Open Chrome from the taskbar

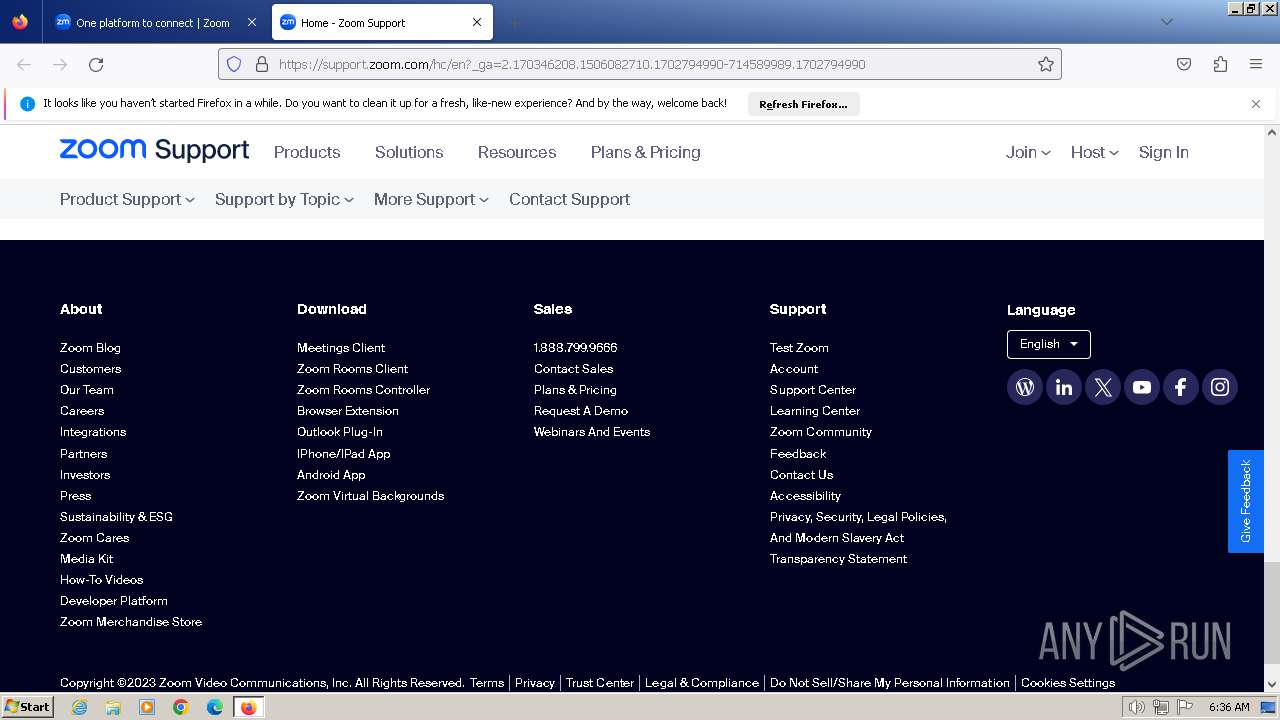pyautogui.click(x=181, y=707)
